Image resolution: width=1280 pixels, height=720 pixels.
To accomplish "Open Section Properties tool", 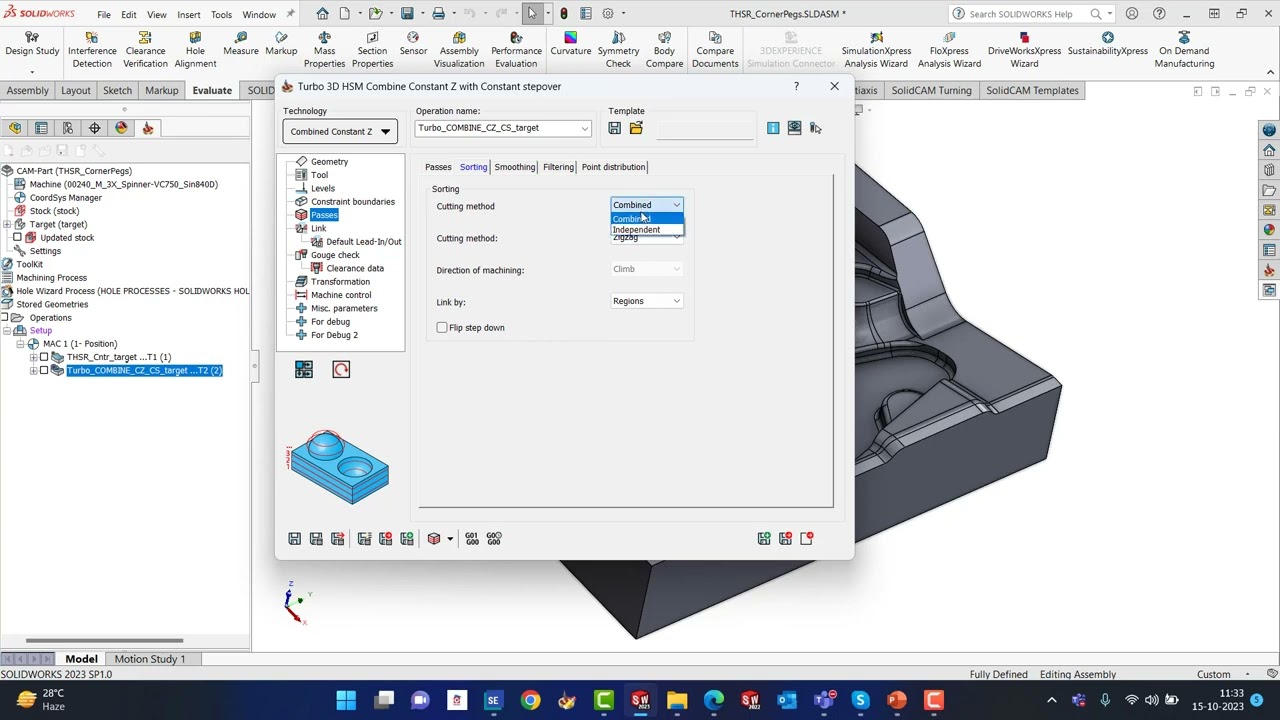I will pos(372,50).
